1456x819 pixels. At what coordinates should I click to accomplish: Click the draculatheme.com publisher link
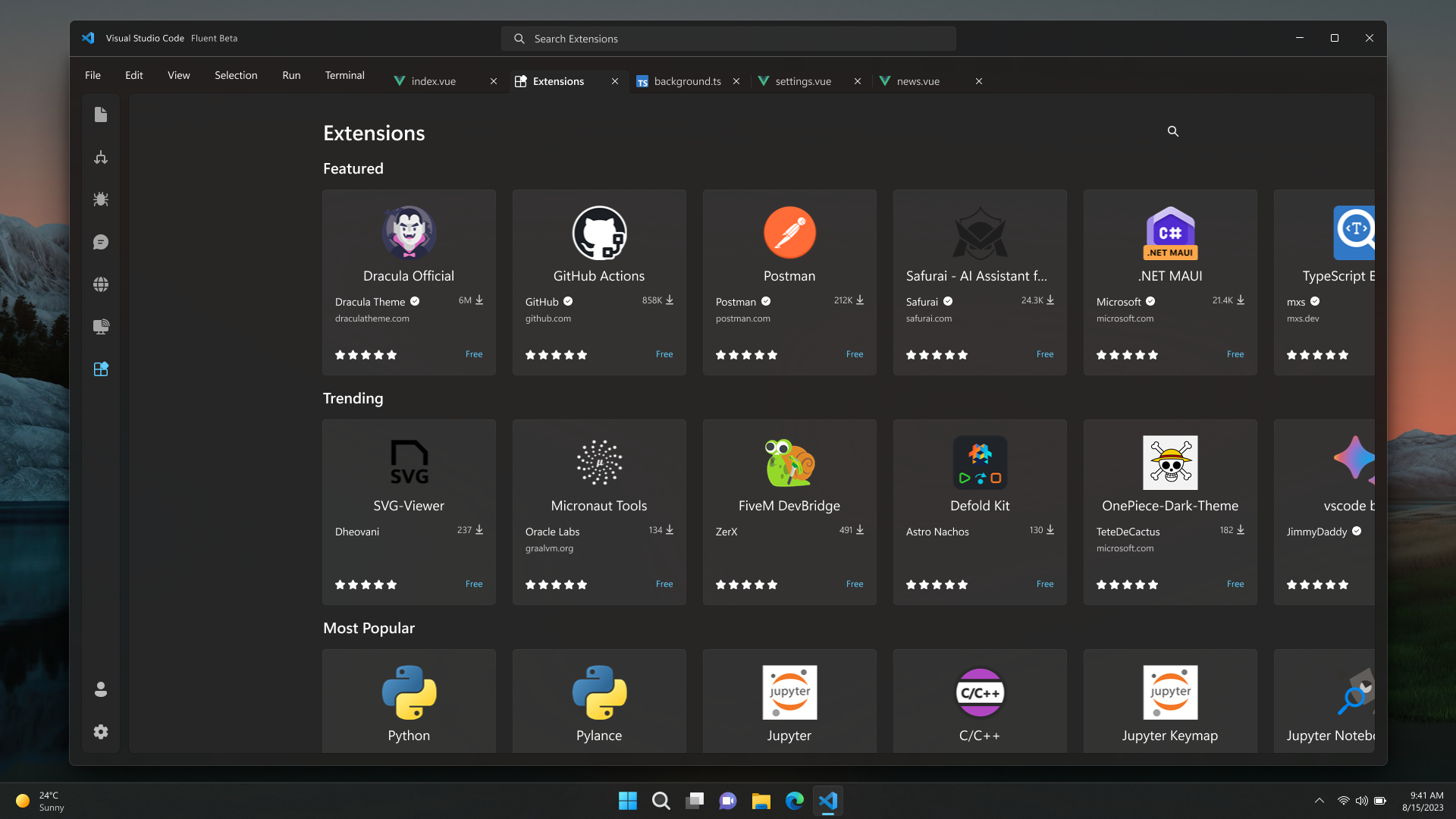pyautogui.click(x=372, y=318)
